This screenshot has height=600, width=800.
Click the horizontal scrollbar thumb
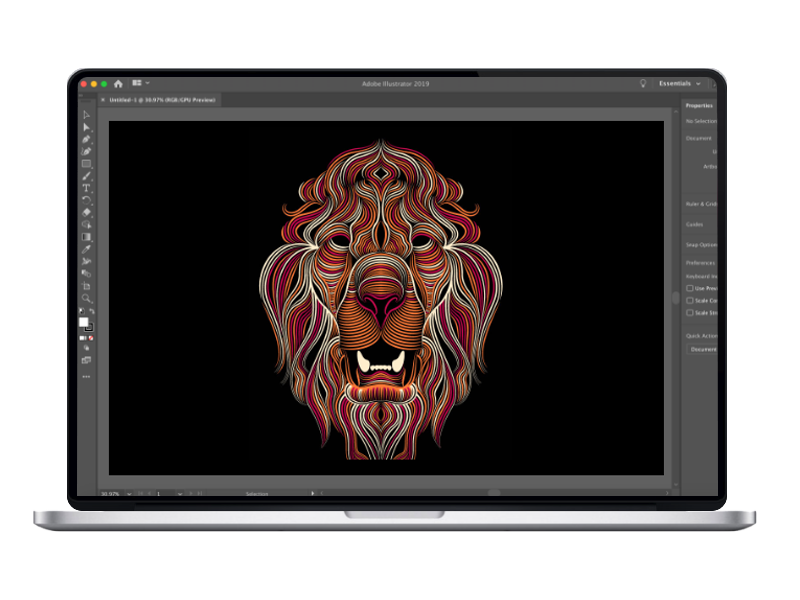coord(494,493)
